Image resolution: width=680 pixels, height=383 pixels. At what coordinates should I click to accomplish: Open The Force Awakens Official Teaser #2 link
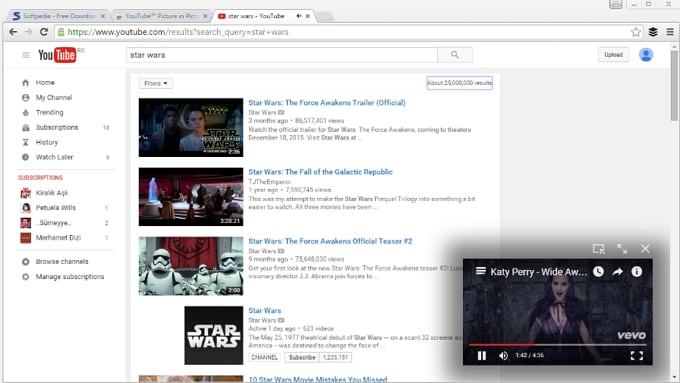[330, 241]
